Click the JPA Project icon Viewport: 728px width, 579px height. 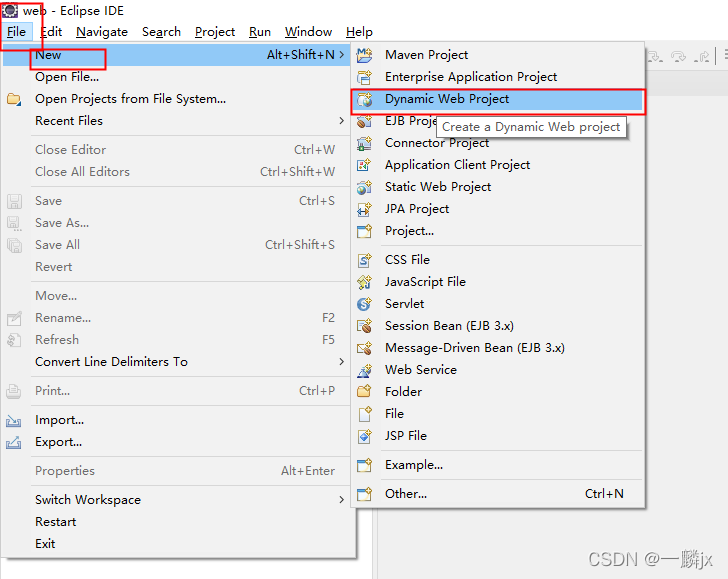pyautogui.click(x=364, y=209)
